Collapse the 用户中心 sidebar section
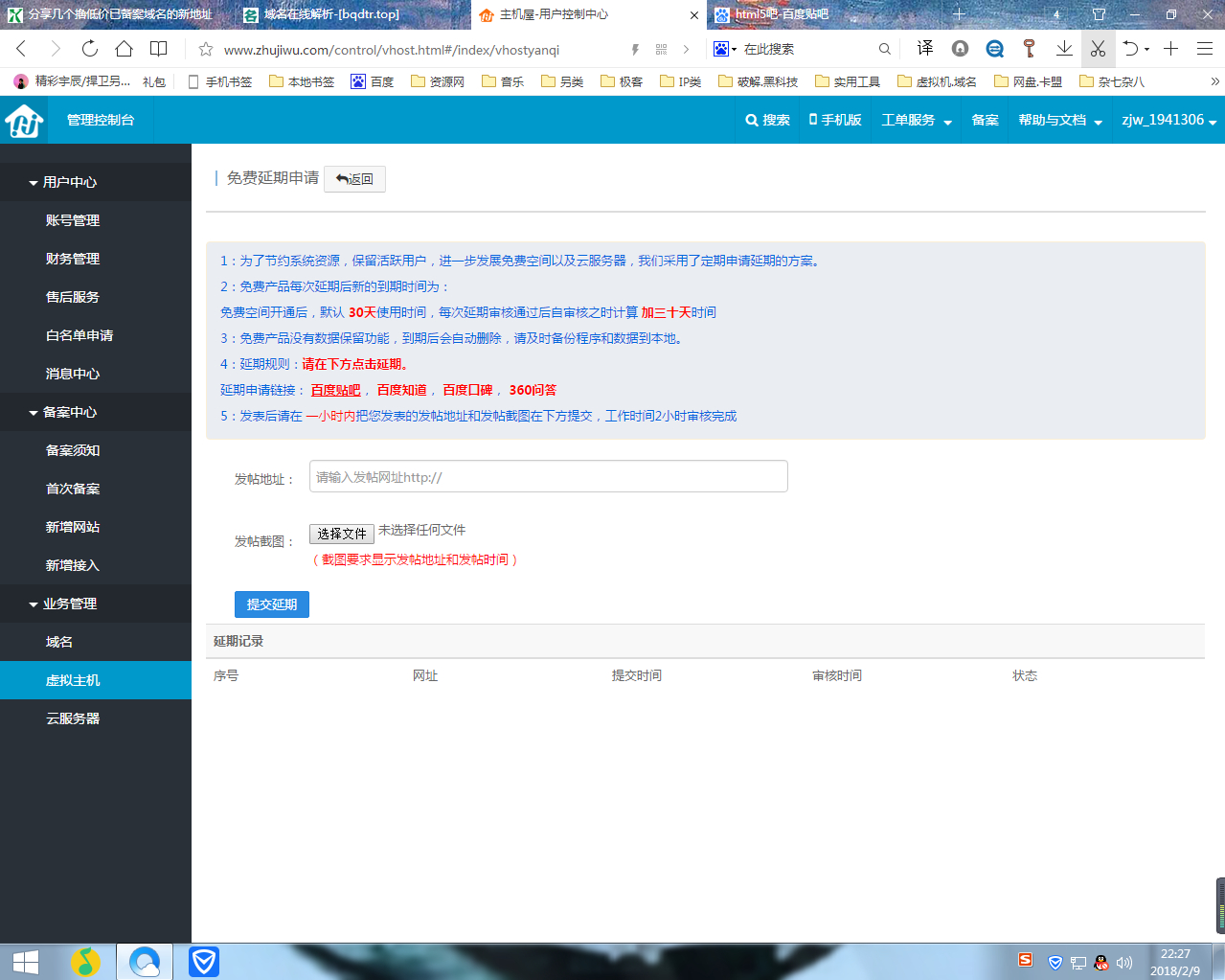Image resolution: width=1225 pixels, height=980 pixels. pos(62,182)
